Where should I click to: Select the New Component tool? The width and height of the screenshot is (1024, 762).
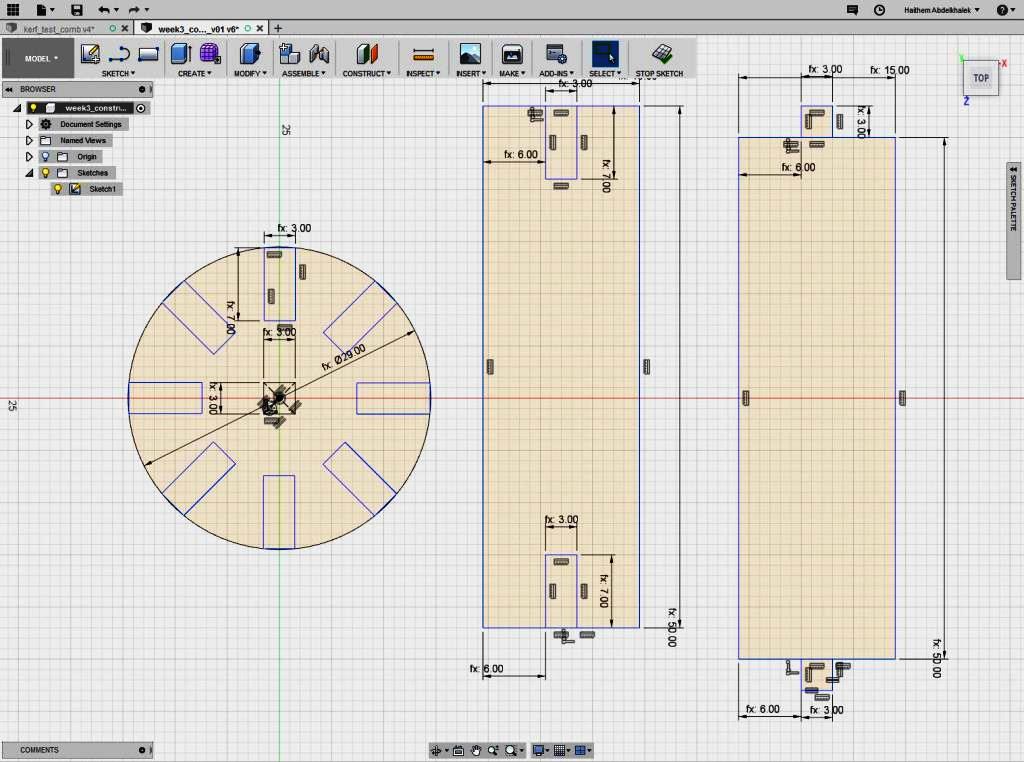point(289,54)
